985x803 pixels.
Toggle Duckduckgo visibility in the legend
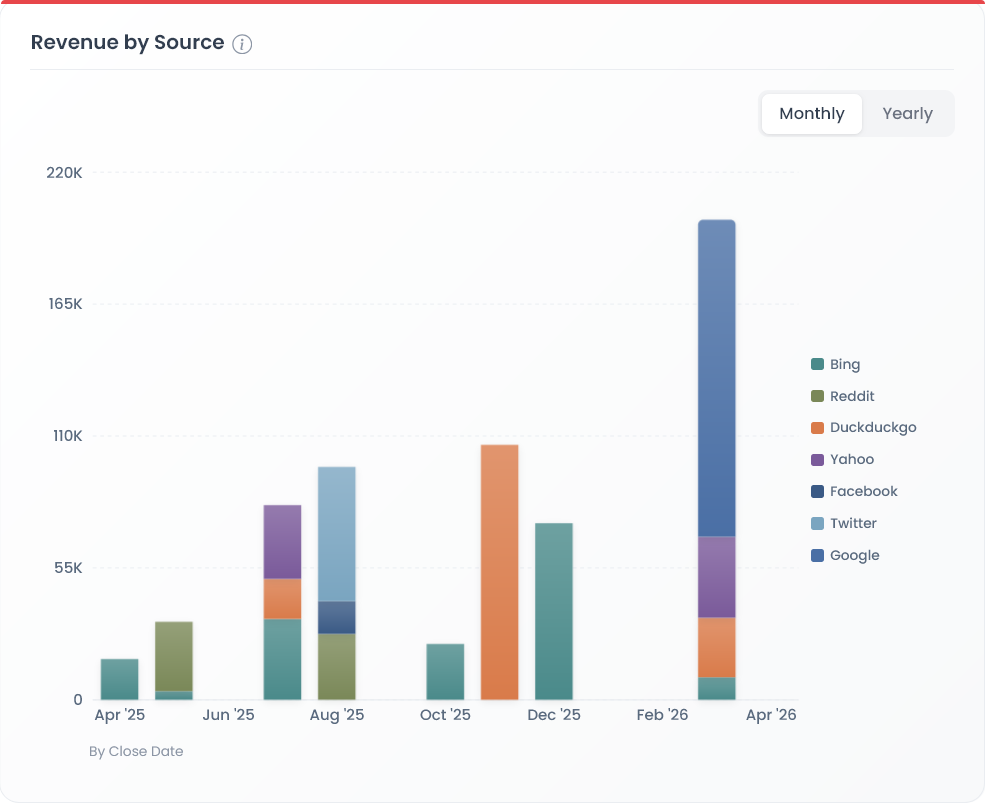point(864,427)
